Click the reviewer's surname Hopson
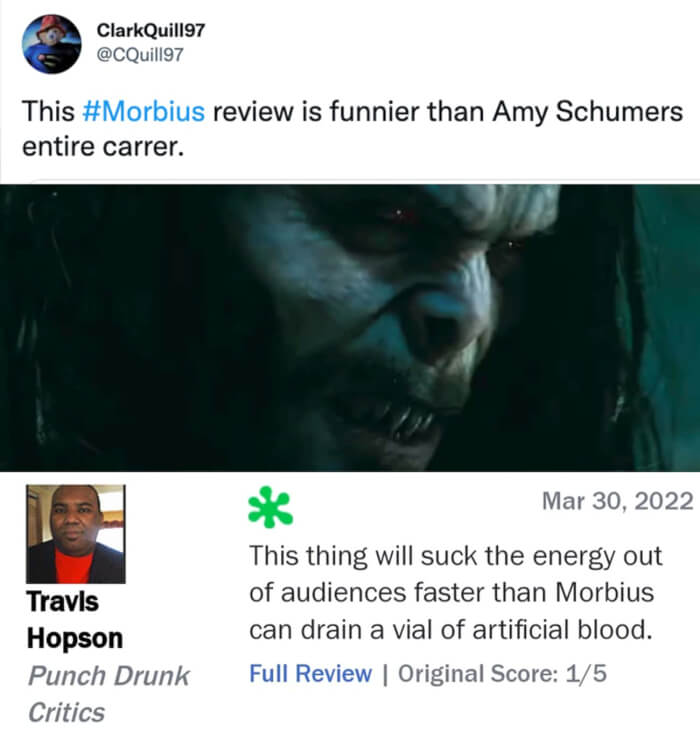This screenshot has width=700, height=730. pos(75,638)
